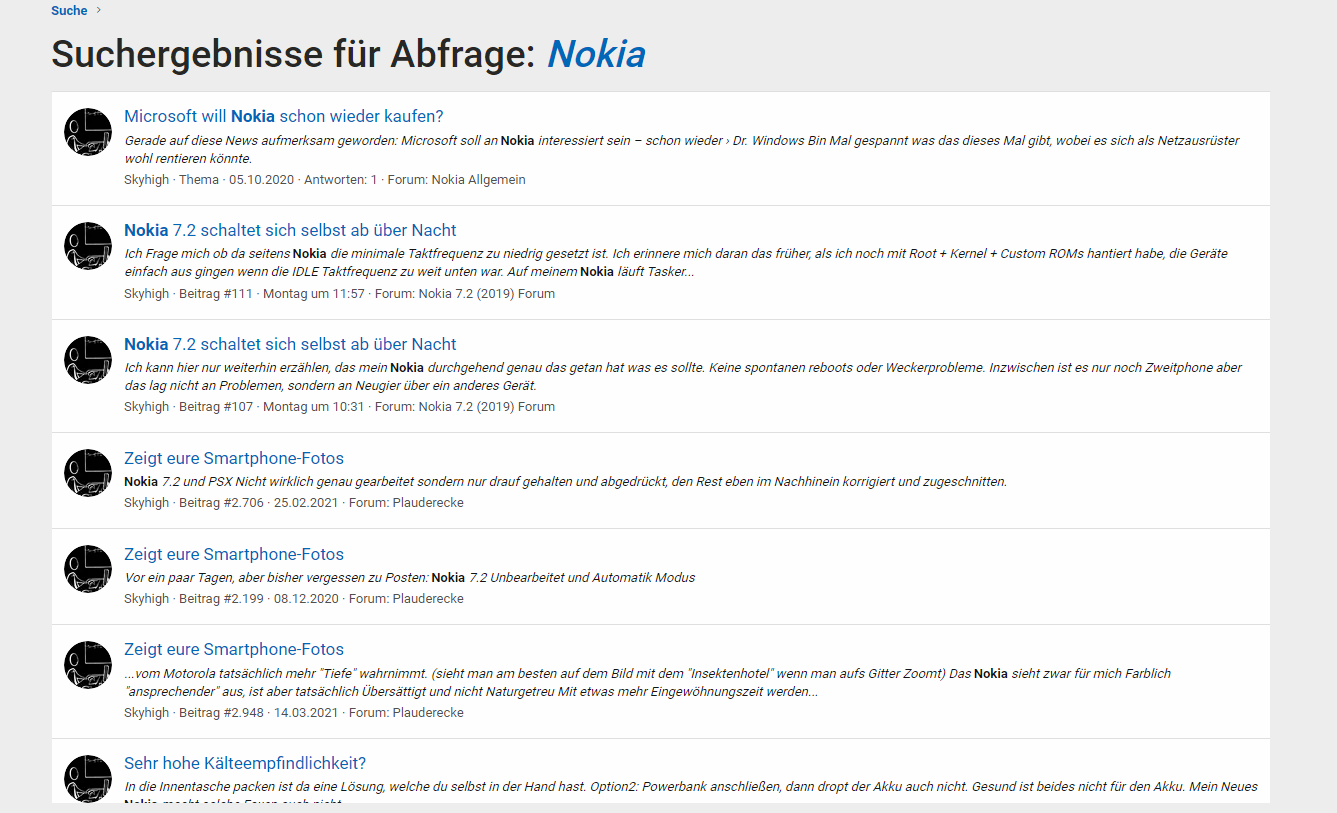Click the 'Beitrag #2.706' label
The height and width of the screenshot is (813, 1337).
[221, 503]
